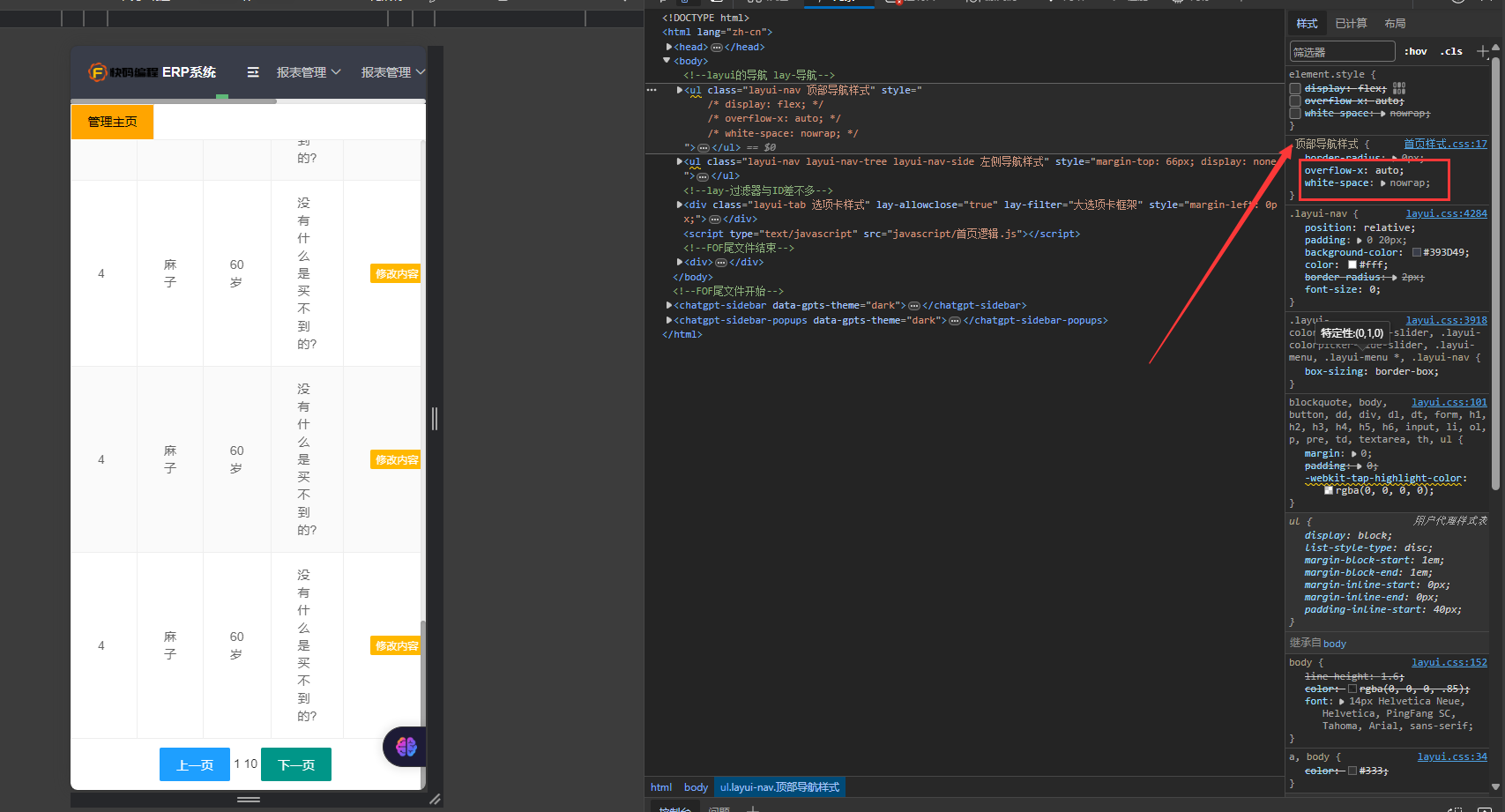Expand the ul 左侧导航样式 node
This screenshot has height=812, width=1505.
pyautogui.click(x=680, y=161)
